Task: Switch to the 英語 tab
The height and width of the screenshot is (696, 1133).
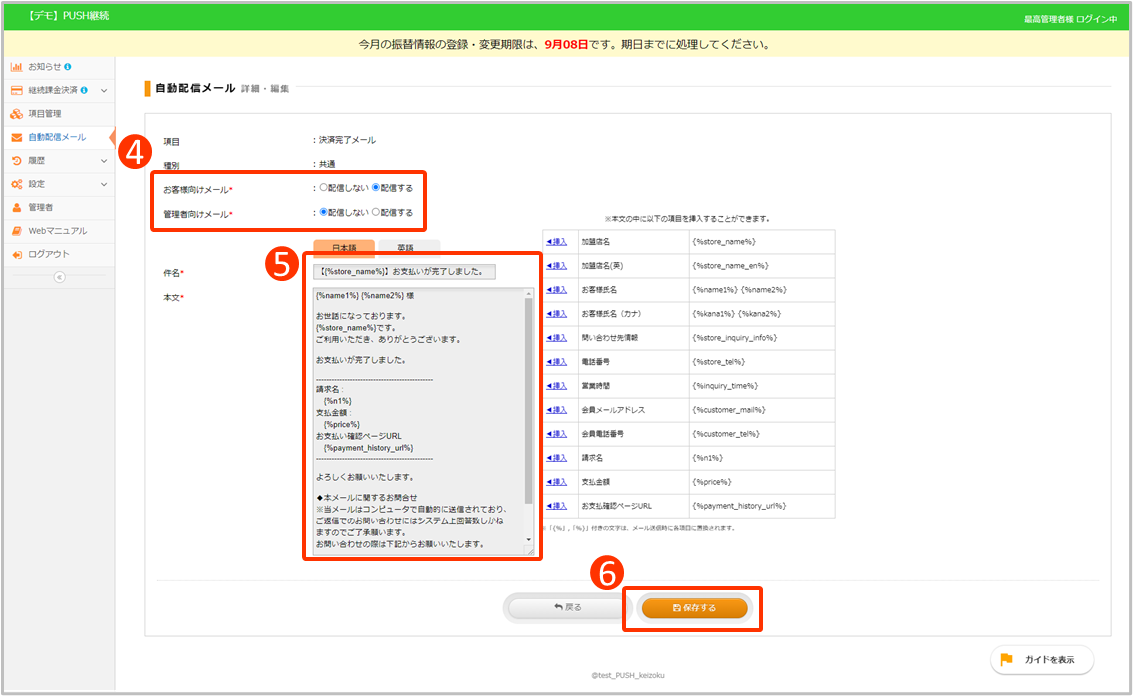Action: 404,247
